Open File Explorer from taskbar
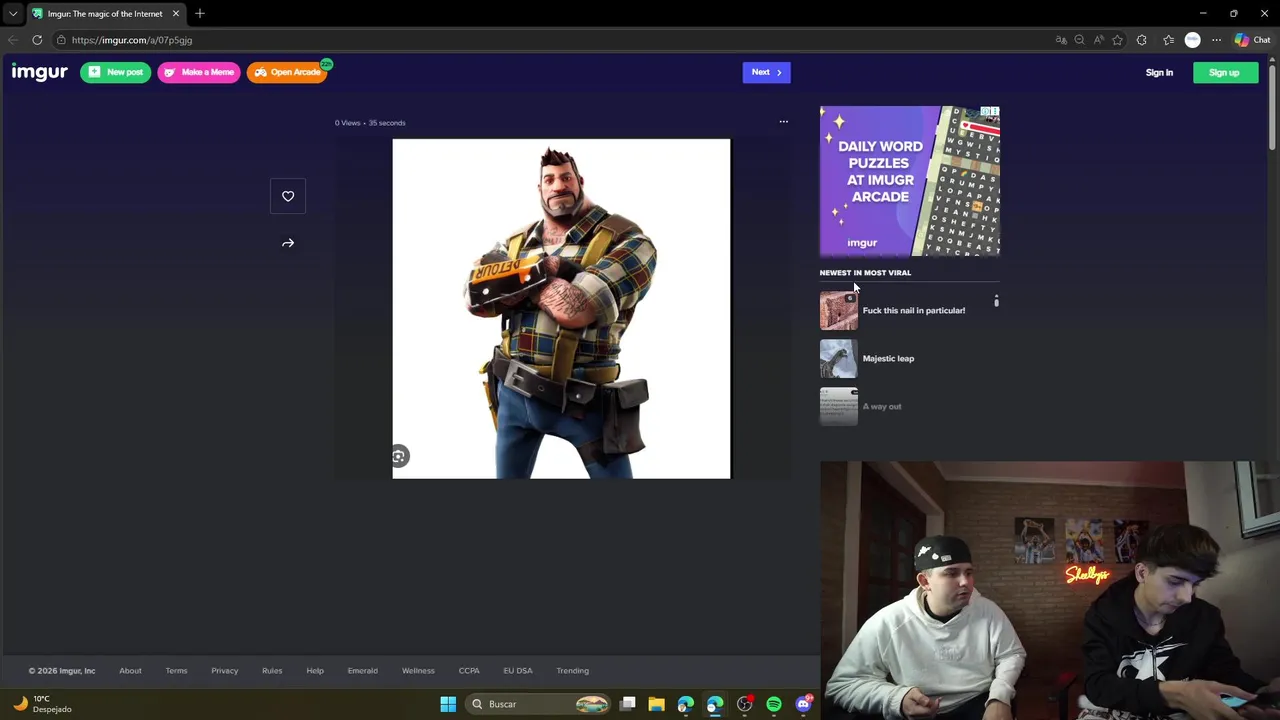1280x720 pixels. pos(657,704)
